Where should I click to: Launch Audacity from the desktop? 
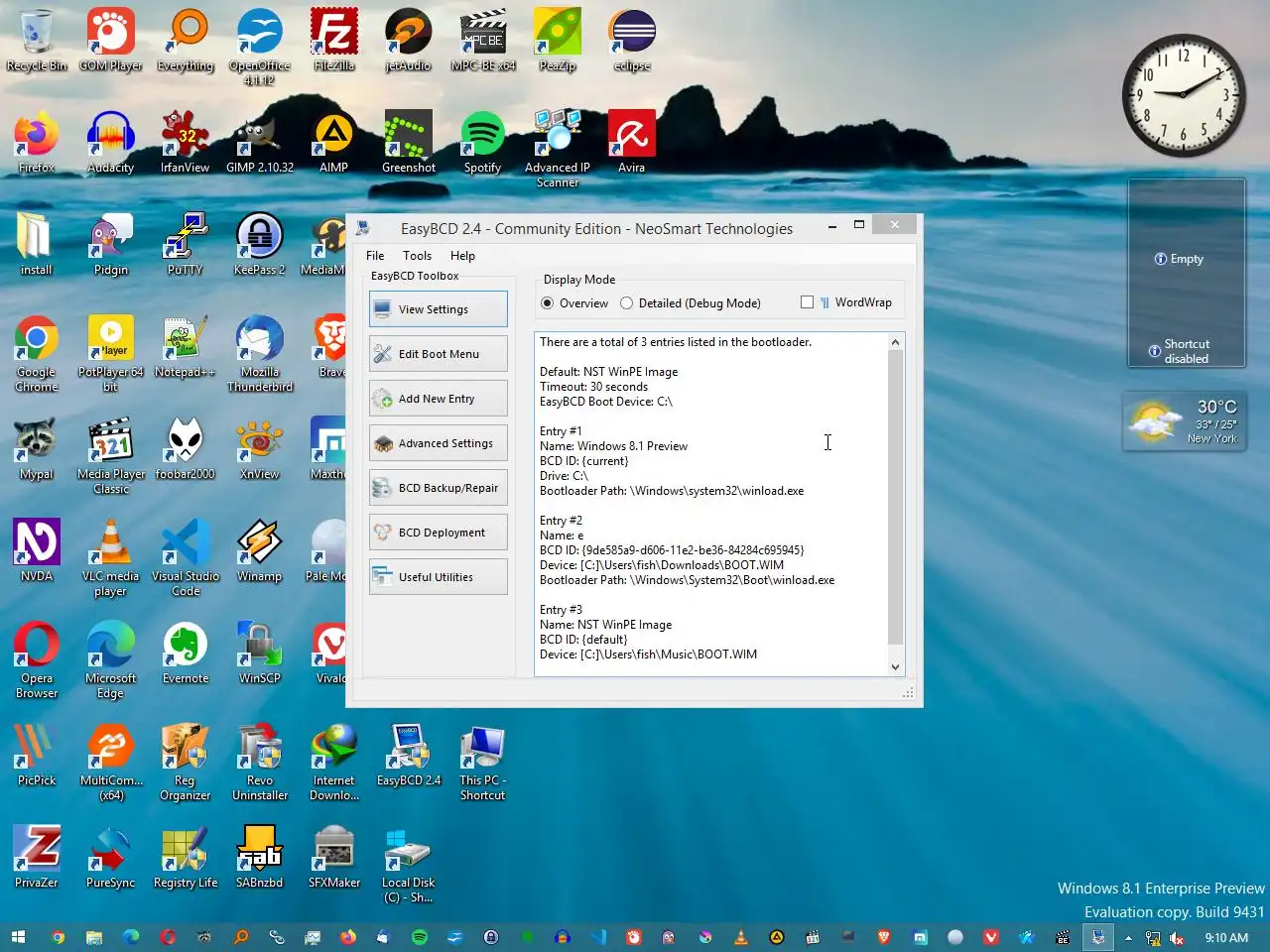click(x=111, y=144)
